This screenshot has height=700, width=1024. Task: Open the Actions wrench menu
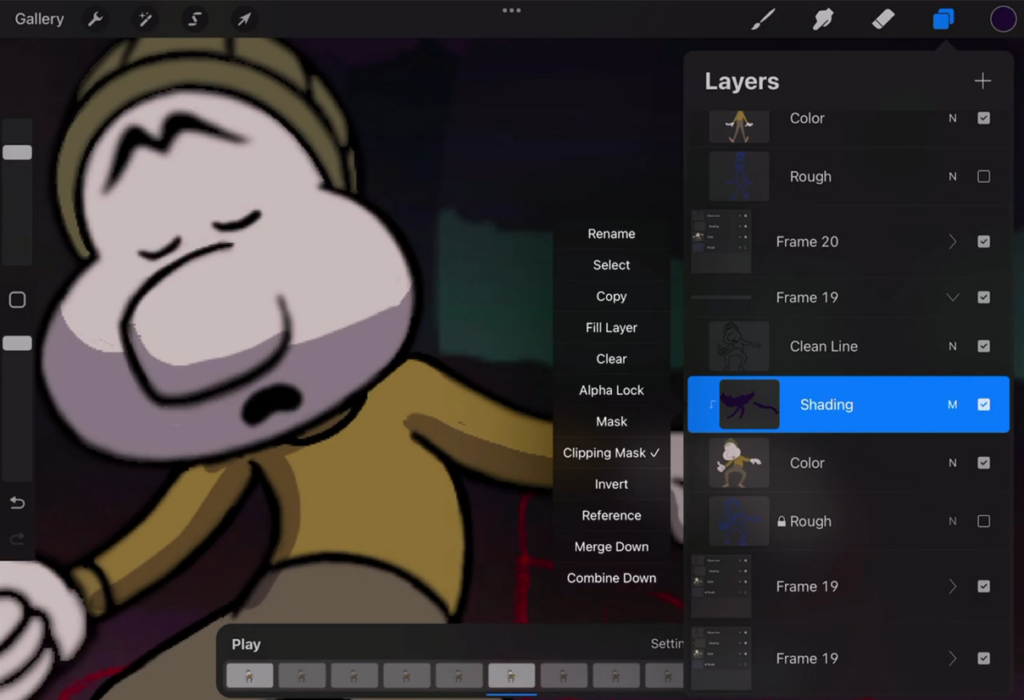tap(95, 18)
